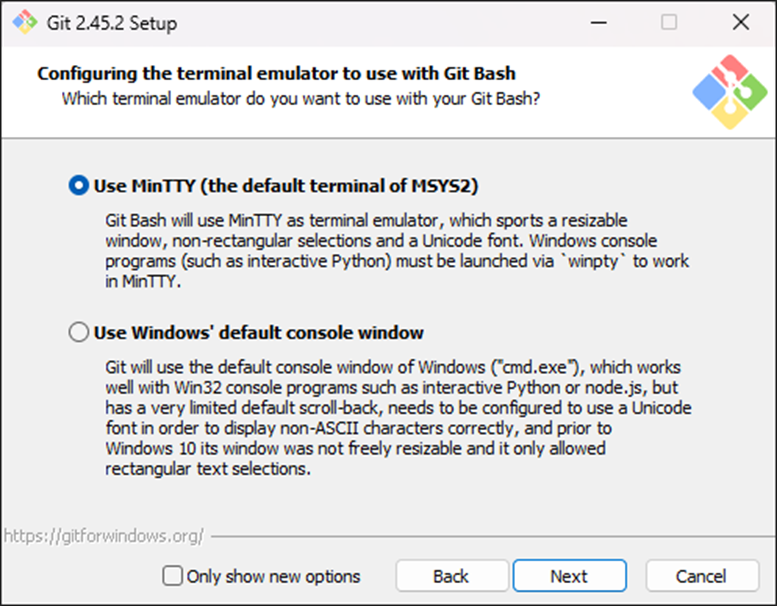Cancel the Git installation
The width and height of the screenshot is (777, 606).
point(701,576)
